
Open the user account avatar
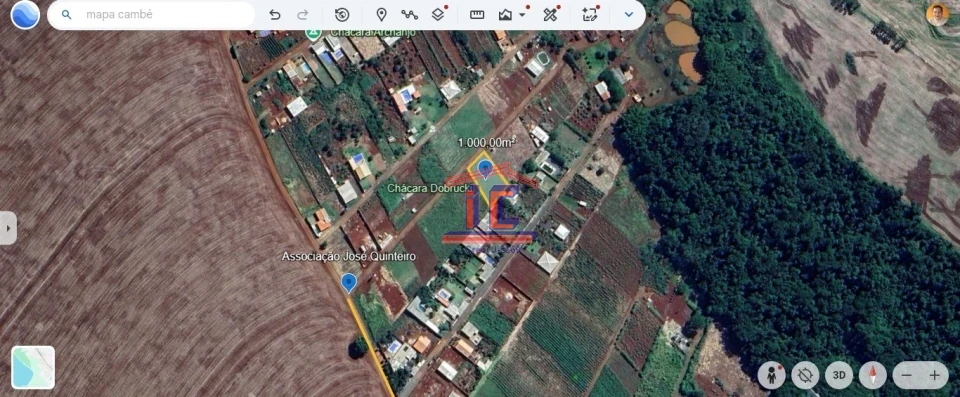937,14
